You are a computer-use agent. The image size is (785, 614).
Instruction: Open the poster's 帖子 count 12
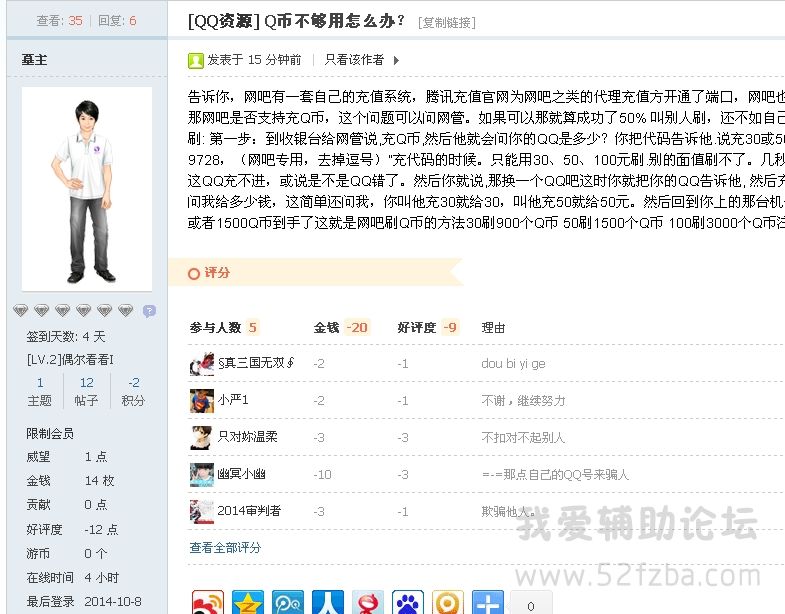(87, 383)
